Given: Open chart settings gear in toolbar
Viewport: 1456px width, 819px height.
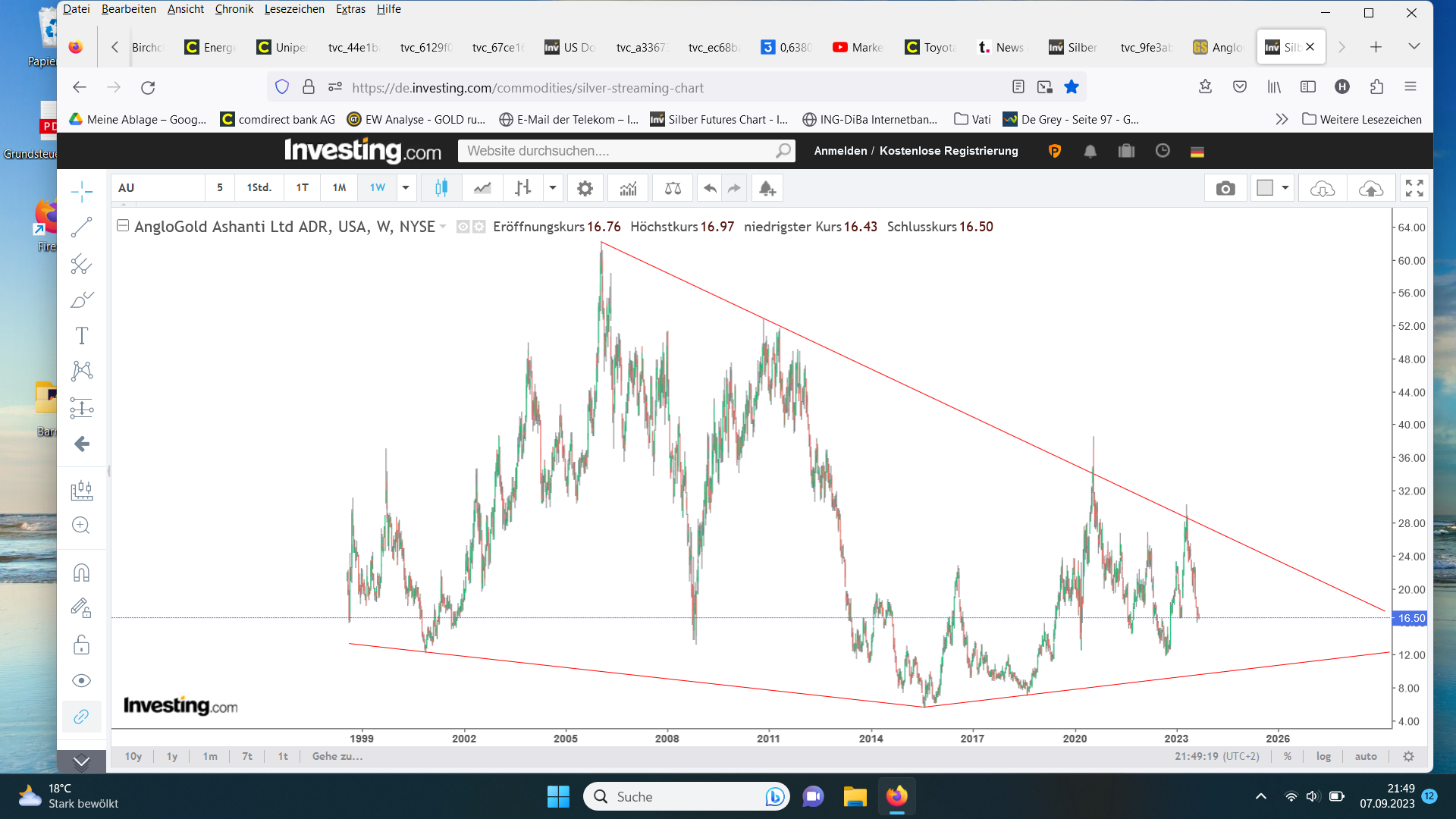Looking at the screenshot, I should pyautogui.click(x=585, y=188).
